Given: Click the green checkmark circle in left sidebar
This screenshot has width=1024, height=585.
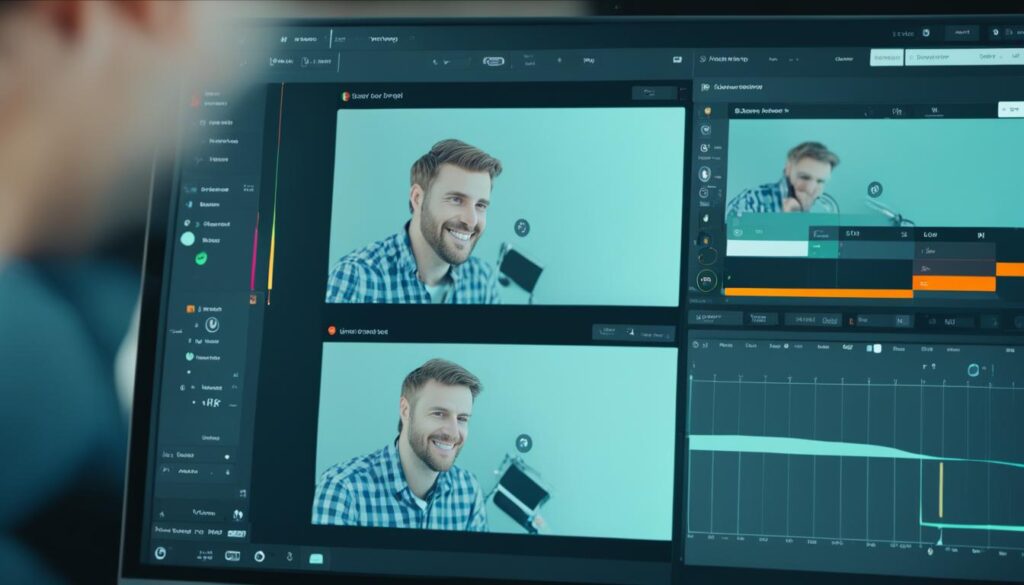Looking at the screenshot, I should click(x=201, y=259).
